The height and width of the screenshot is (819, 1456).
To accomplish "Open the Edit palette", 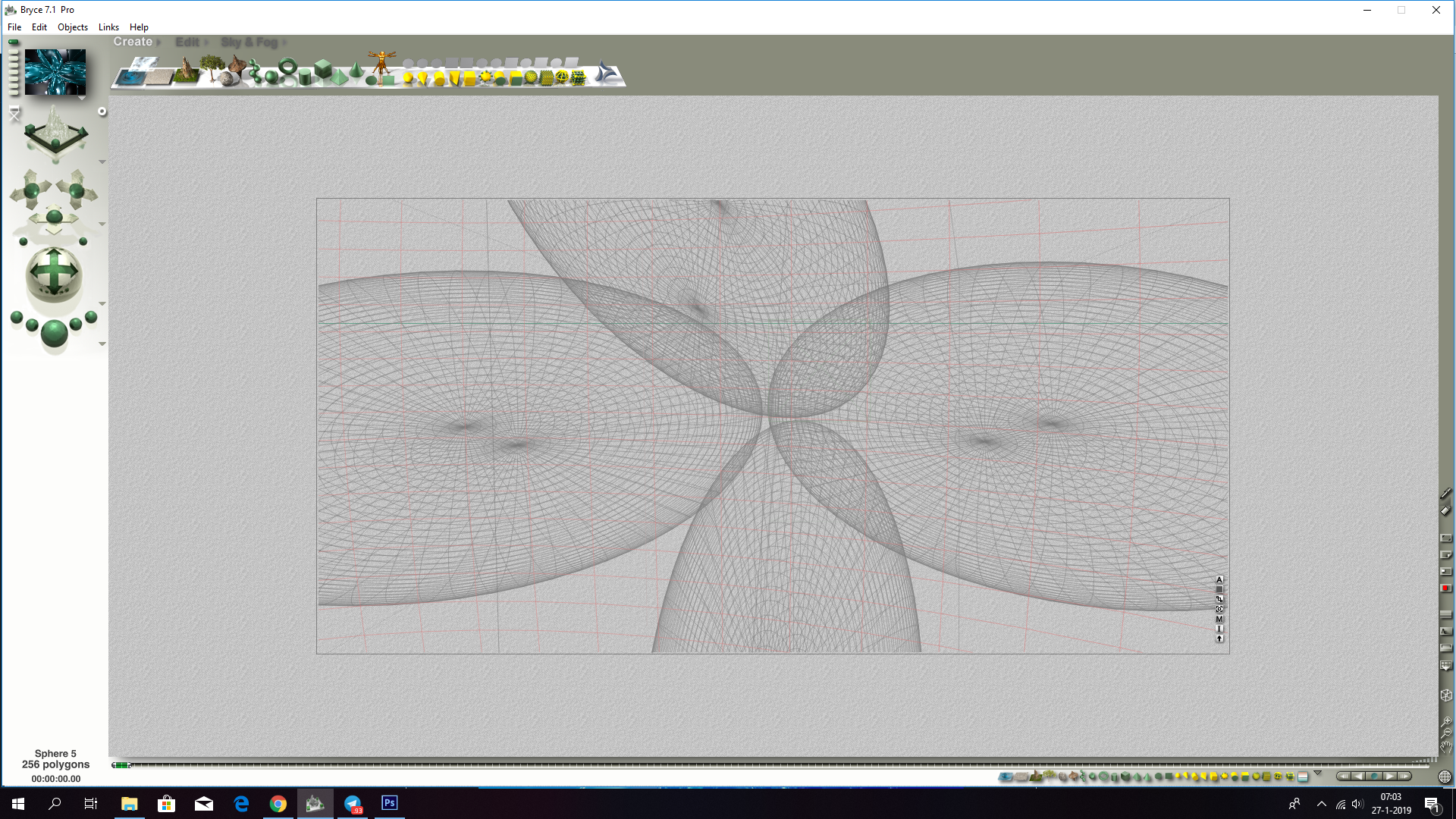I will (x=187, y=42).
